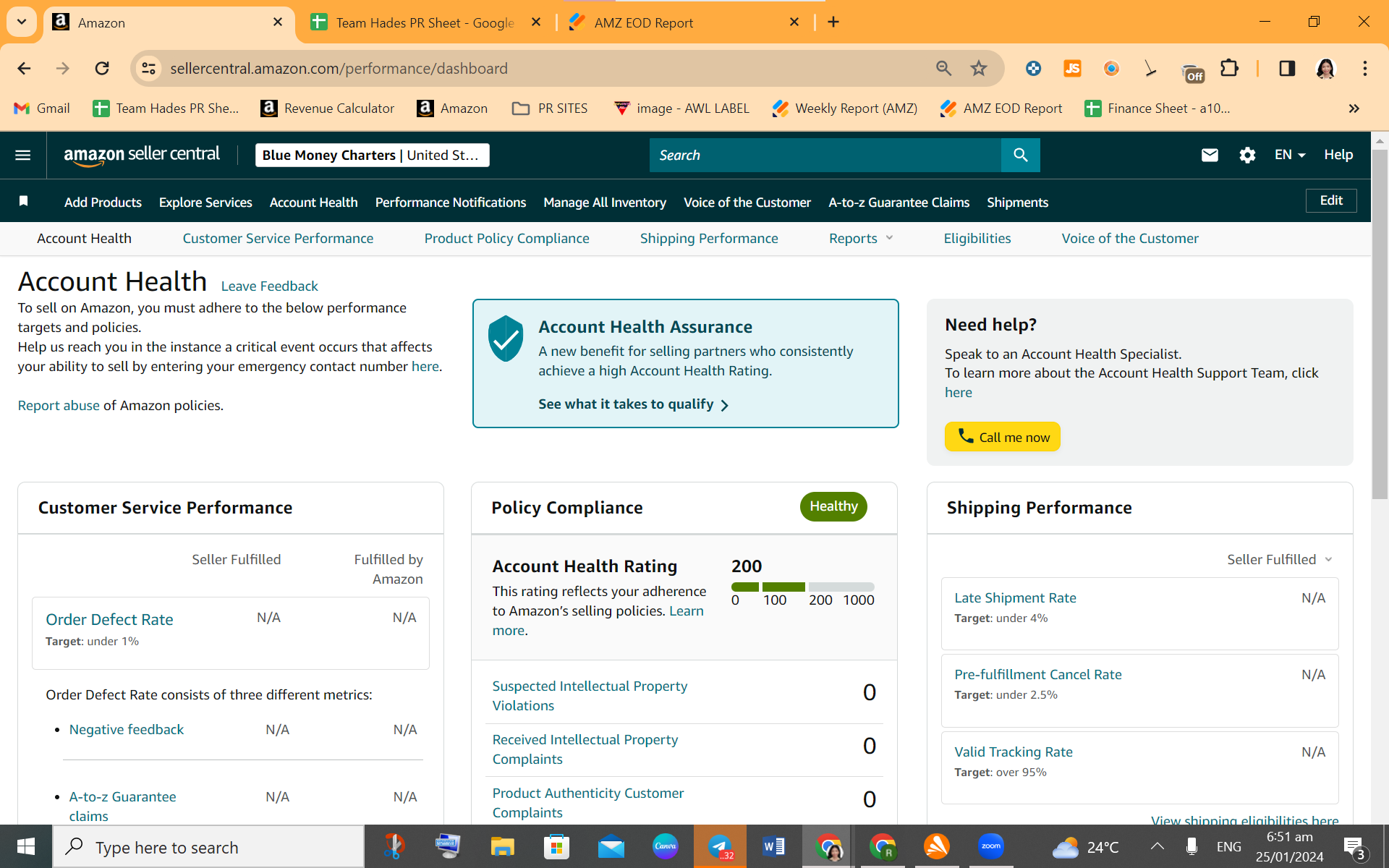Viewport: 1389px width, 868px height.
Task: Go back to the previous browser page
Action: point(24,69)
